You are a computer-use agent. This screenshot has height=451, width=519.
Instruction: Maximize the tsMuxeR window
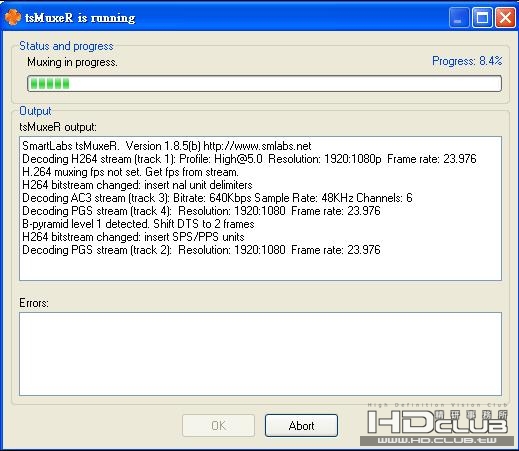click(482, 17)
